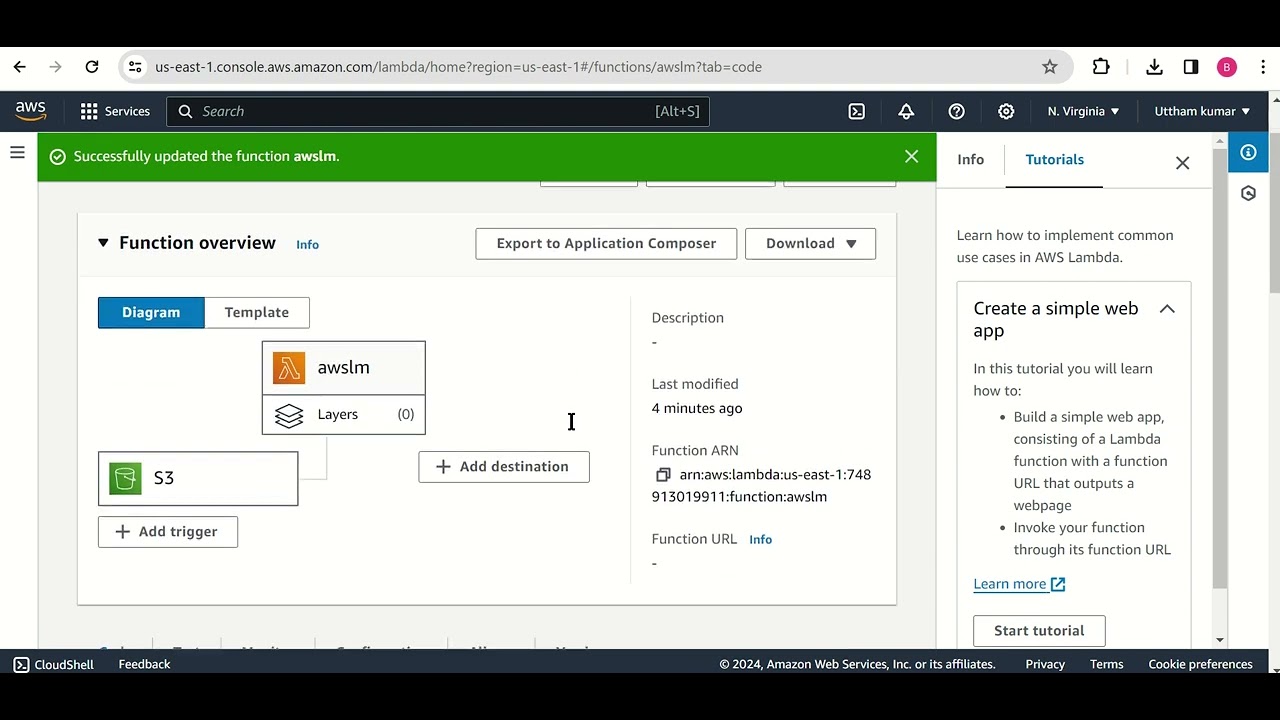Click the Feedback link in footer
Viewport: 1280px width, 720px height.
click(144, 664)
